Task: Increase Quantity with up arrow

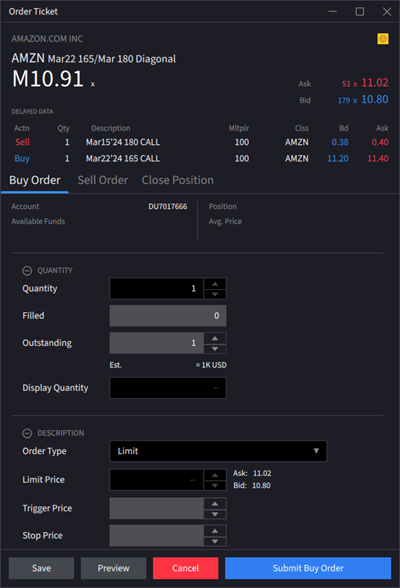Action: click(x=215, y=284)
